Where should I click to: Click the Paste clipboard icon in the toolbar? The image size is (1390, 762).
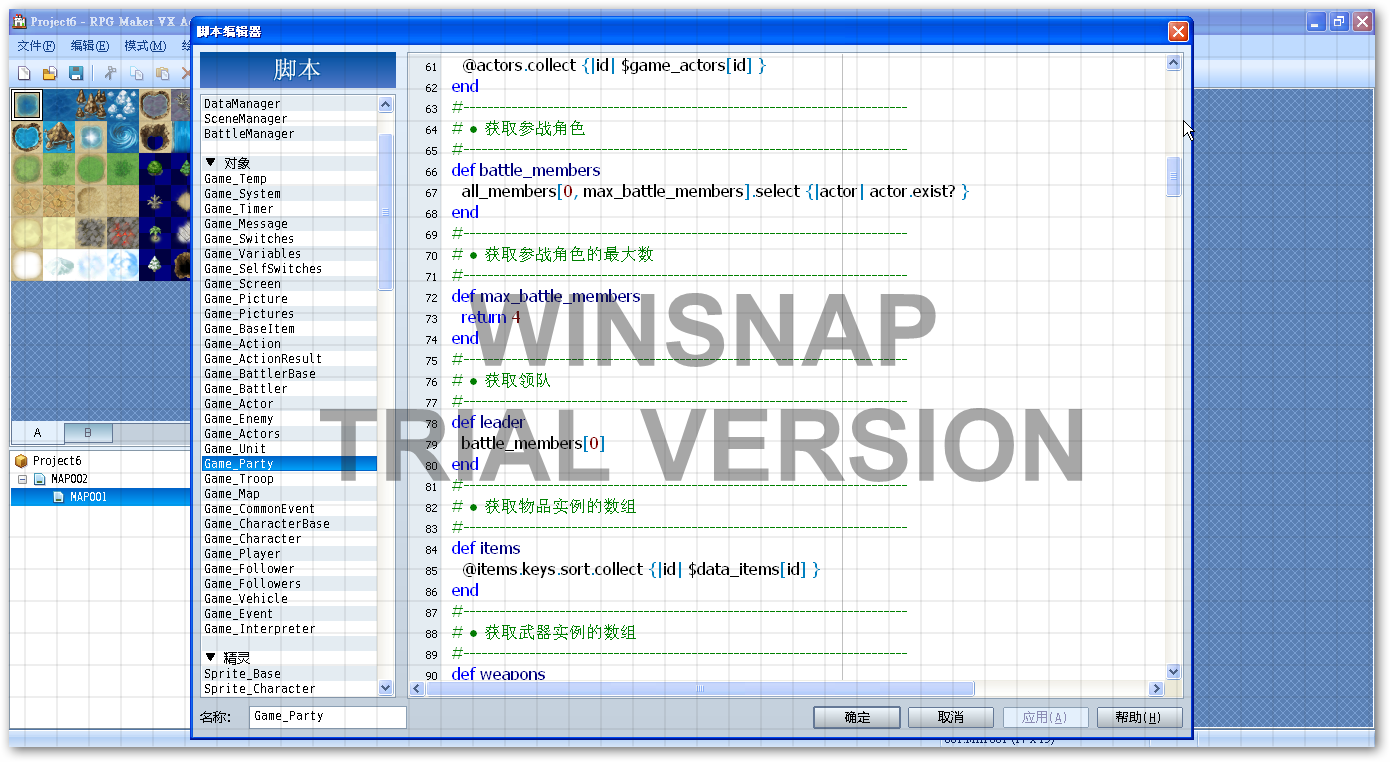(x=161, y=74)
